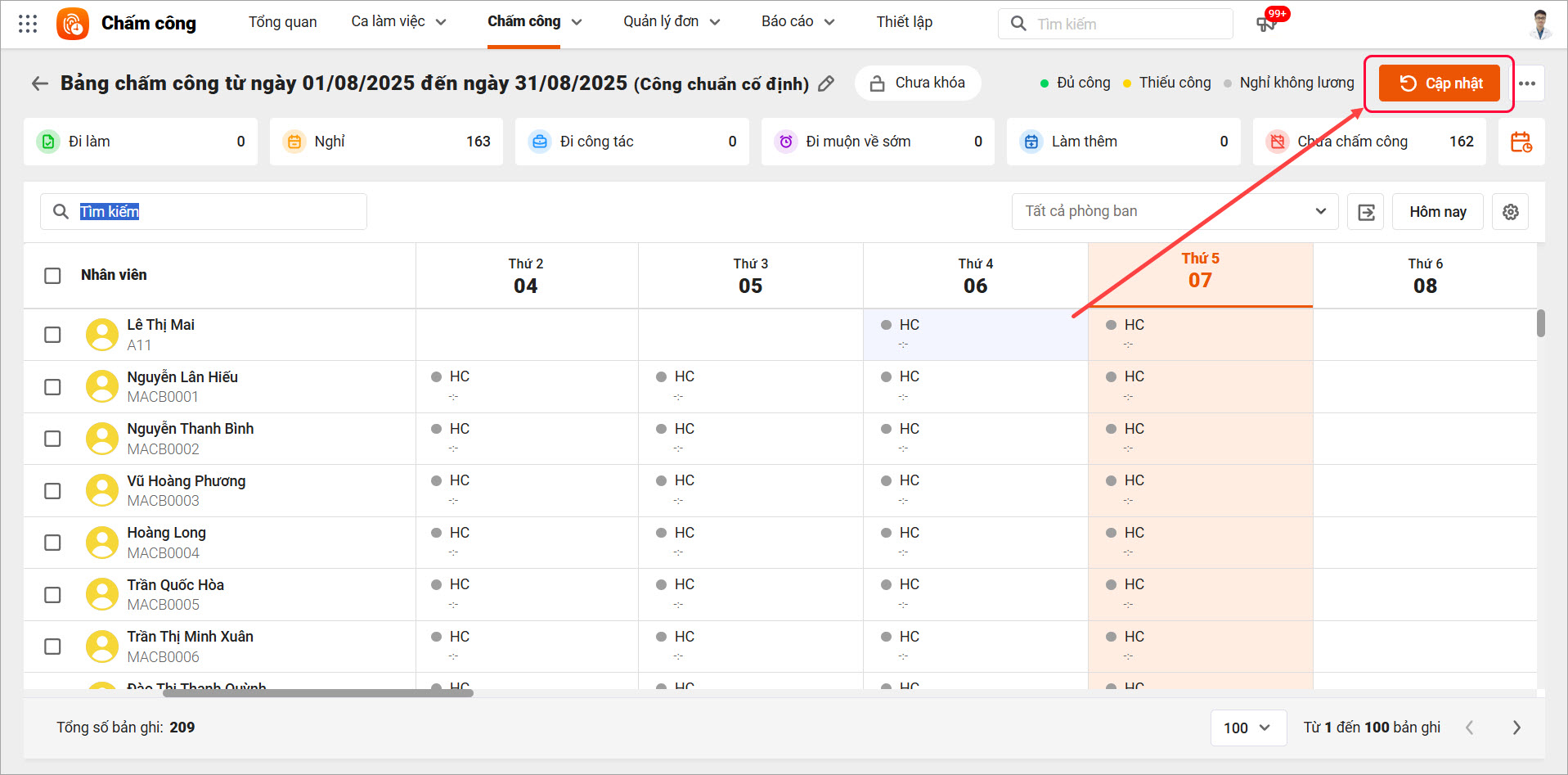Screen dimensions: 1568x775
Task: Open the user profile avatar
Action: 1539,24
